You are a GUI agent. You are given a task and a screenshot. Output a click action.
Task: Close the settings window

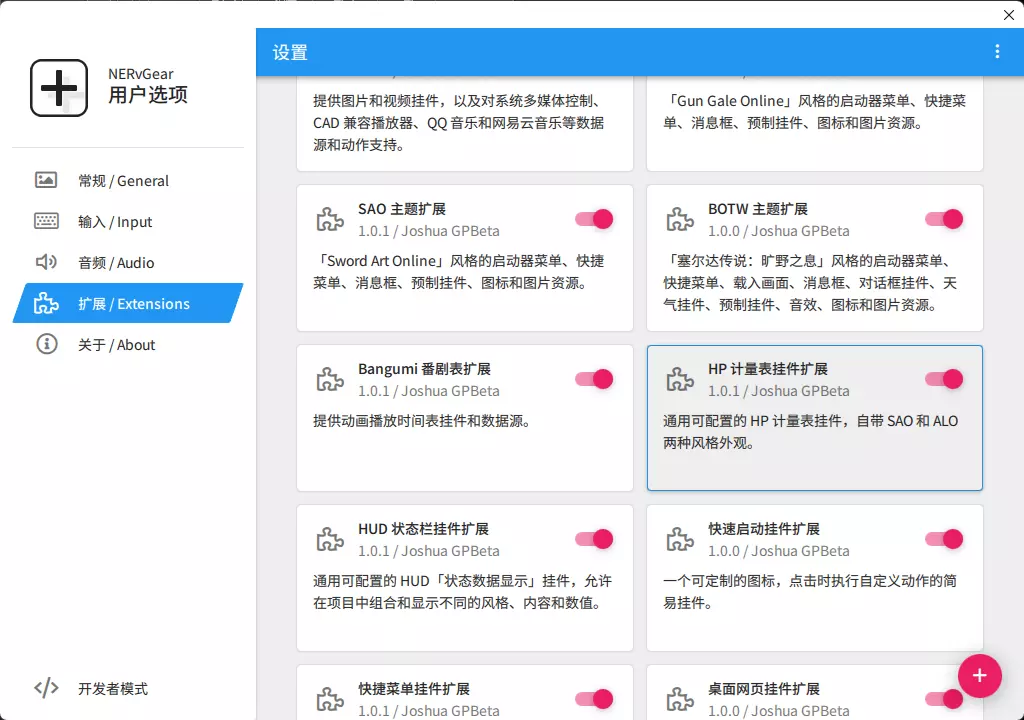pos(1009,14)
